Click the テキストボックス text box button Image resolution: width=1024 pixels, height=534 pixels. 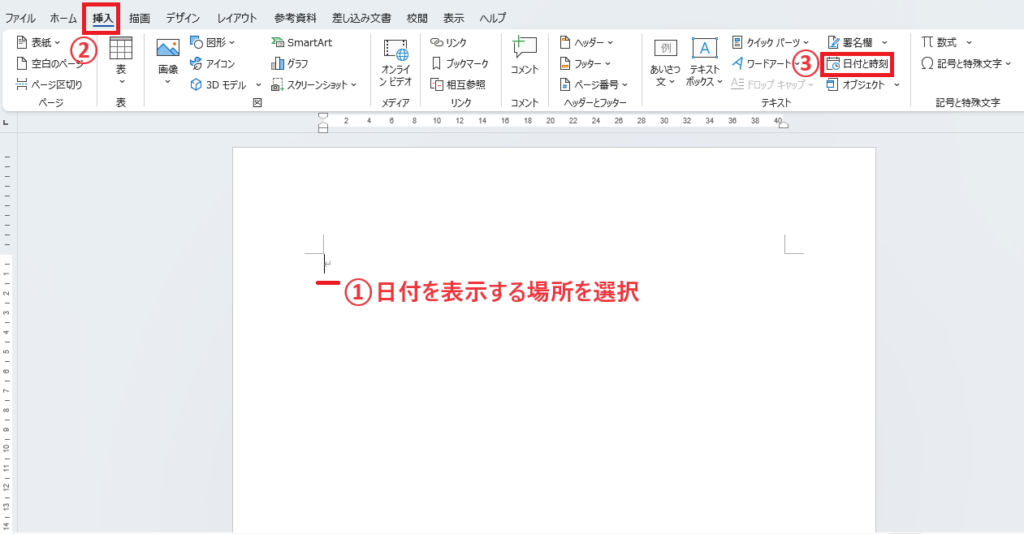click(x=704, y=62)
